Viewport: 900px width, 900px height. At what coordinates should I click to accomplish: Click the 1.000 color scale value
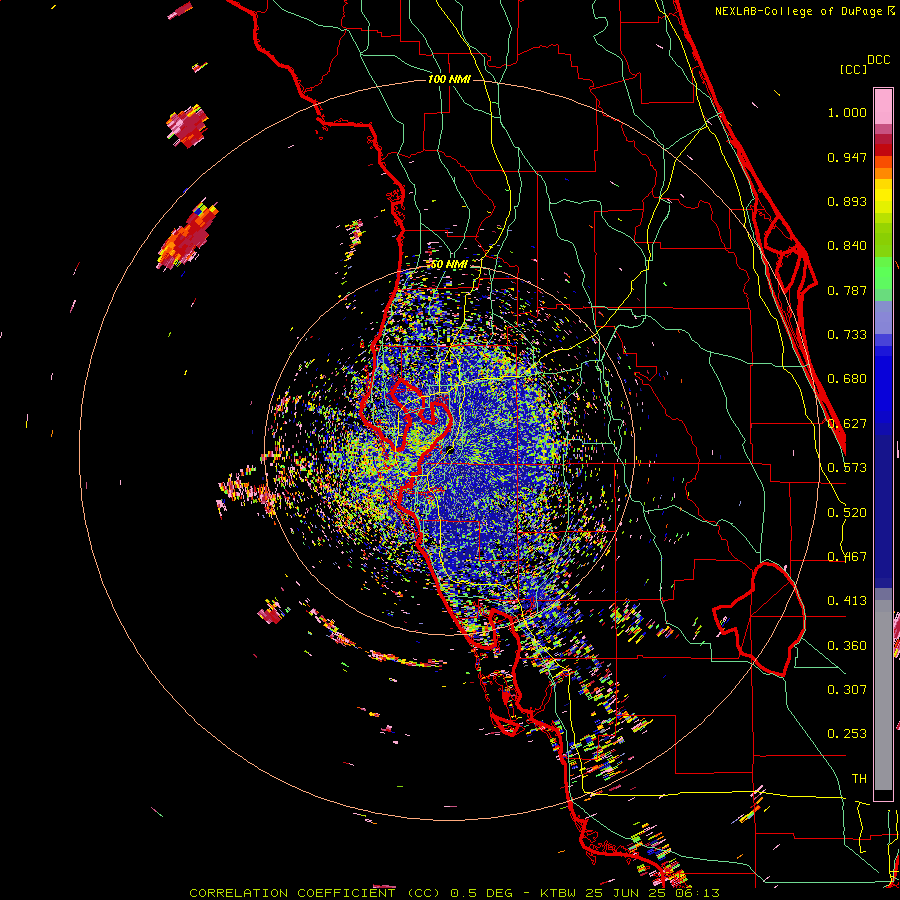pyautogui.click(x=847, y=112)
